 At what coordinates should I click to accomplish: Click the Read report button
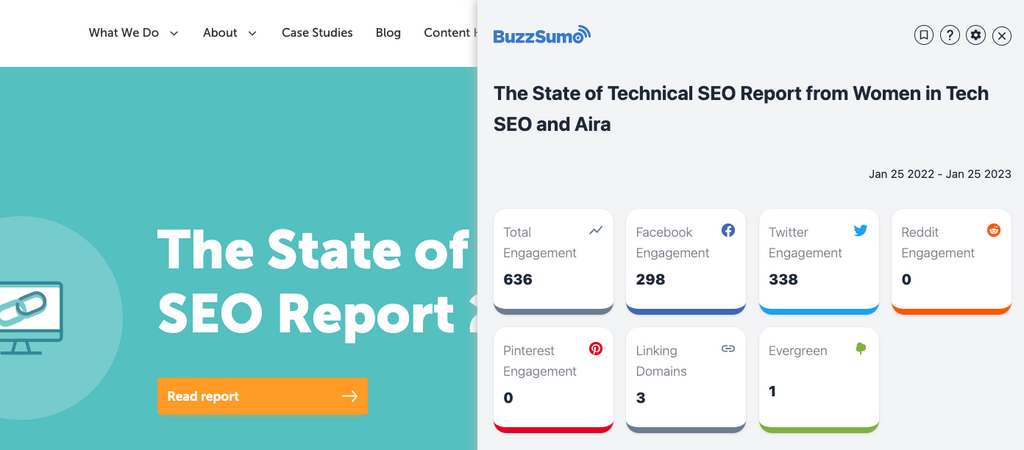point(262,396)
